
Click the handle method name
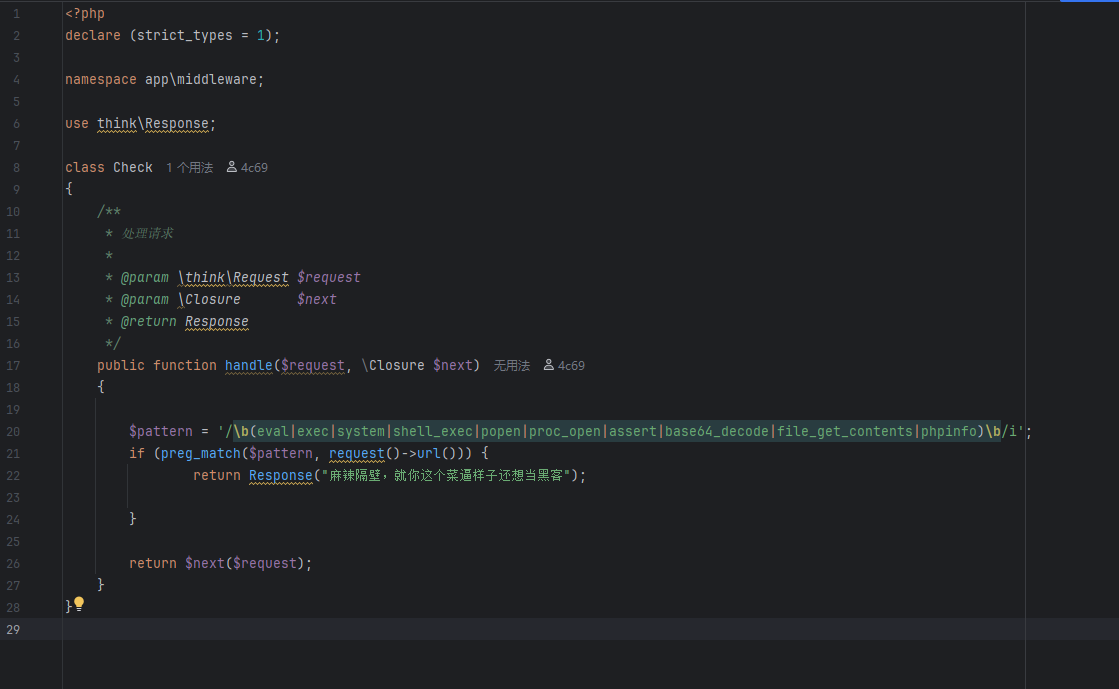(248, 366)
